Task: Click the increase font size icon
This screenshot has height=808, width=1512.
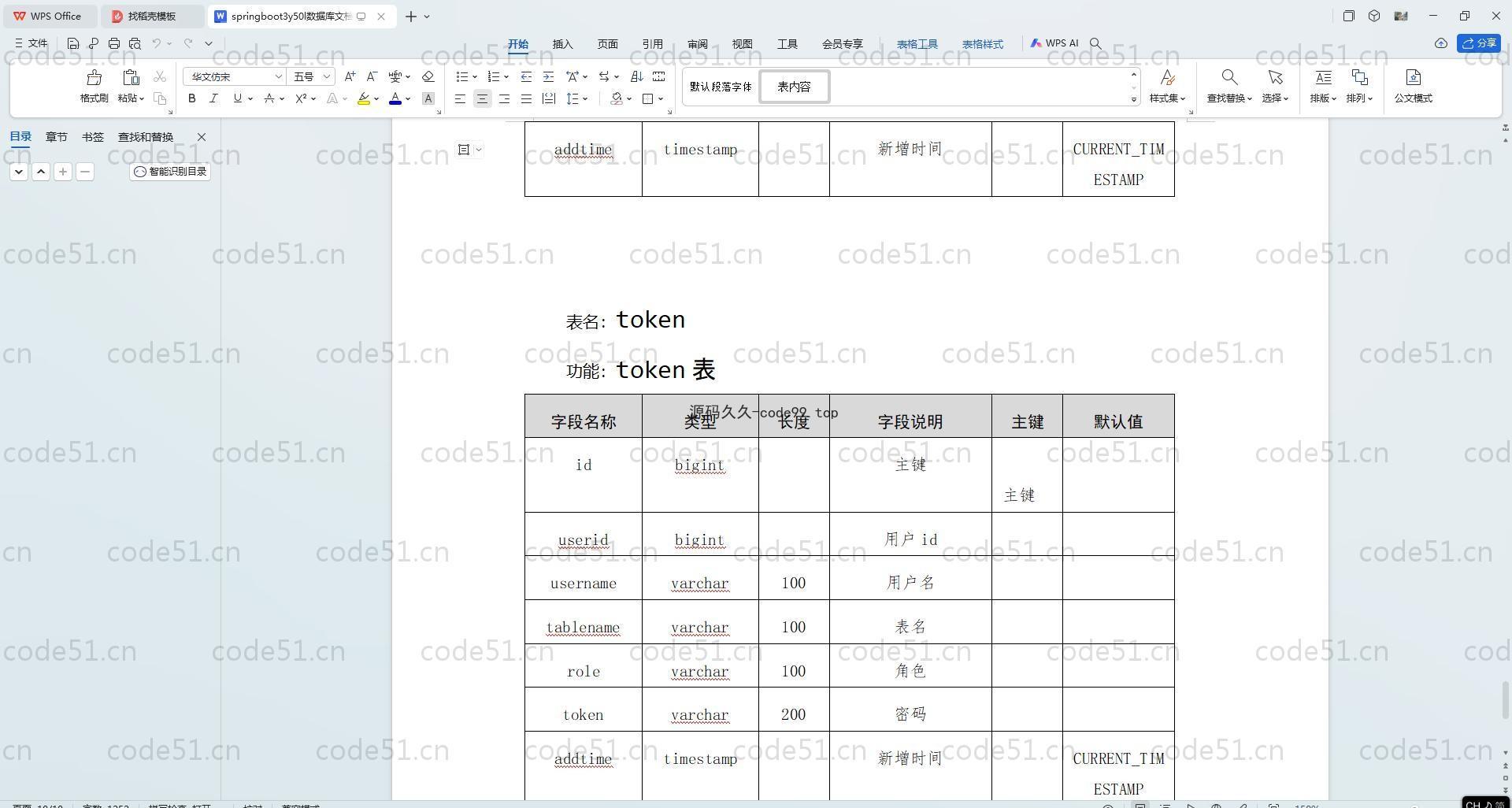Action: coord(350,76)
